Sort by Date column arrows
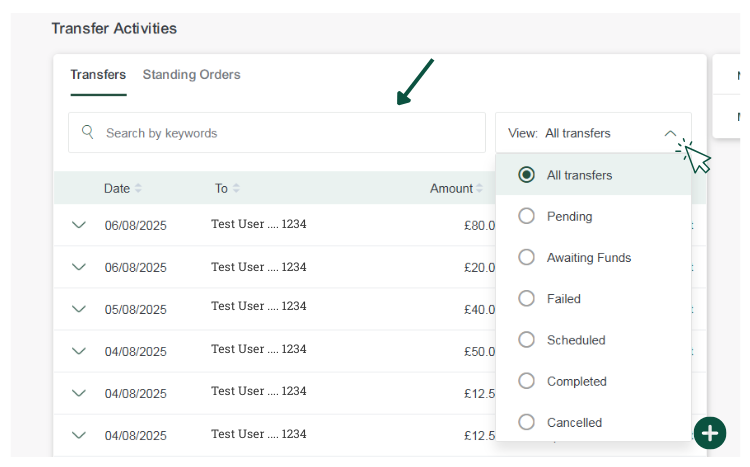Viewport: 750px width, 467px height. click(138, 189)
